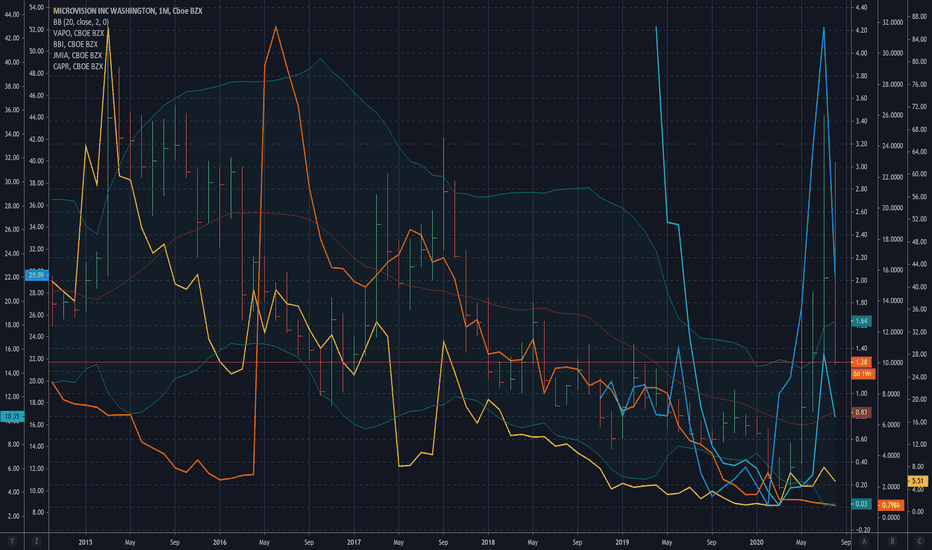Click the 88.00 price axis value

tap(919, 17)
